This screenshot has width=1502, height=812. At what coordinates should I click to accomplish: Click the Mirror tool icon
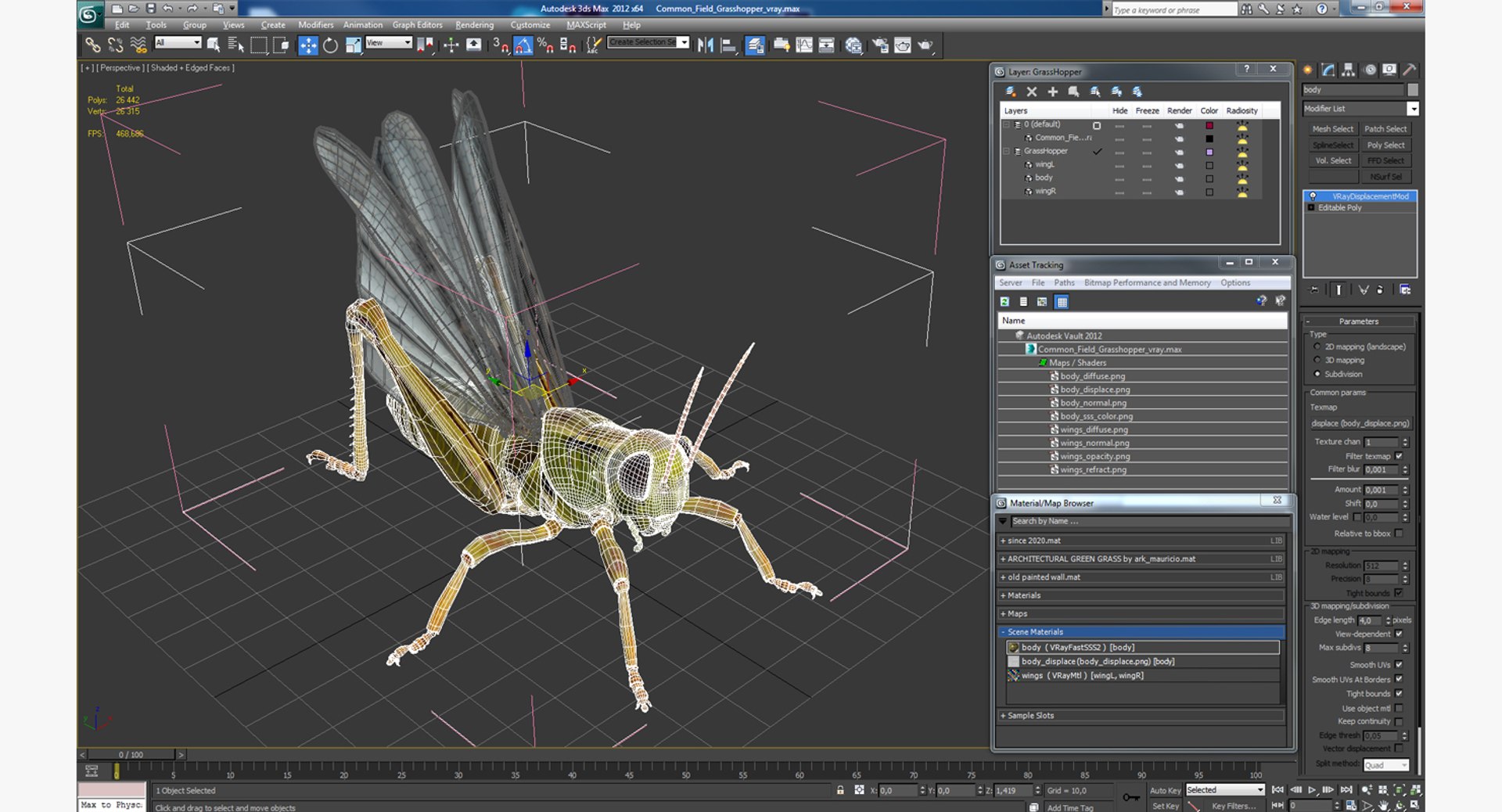point(706,45)
